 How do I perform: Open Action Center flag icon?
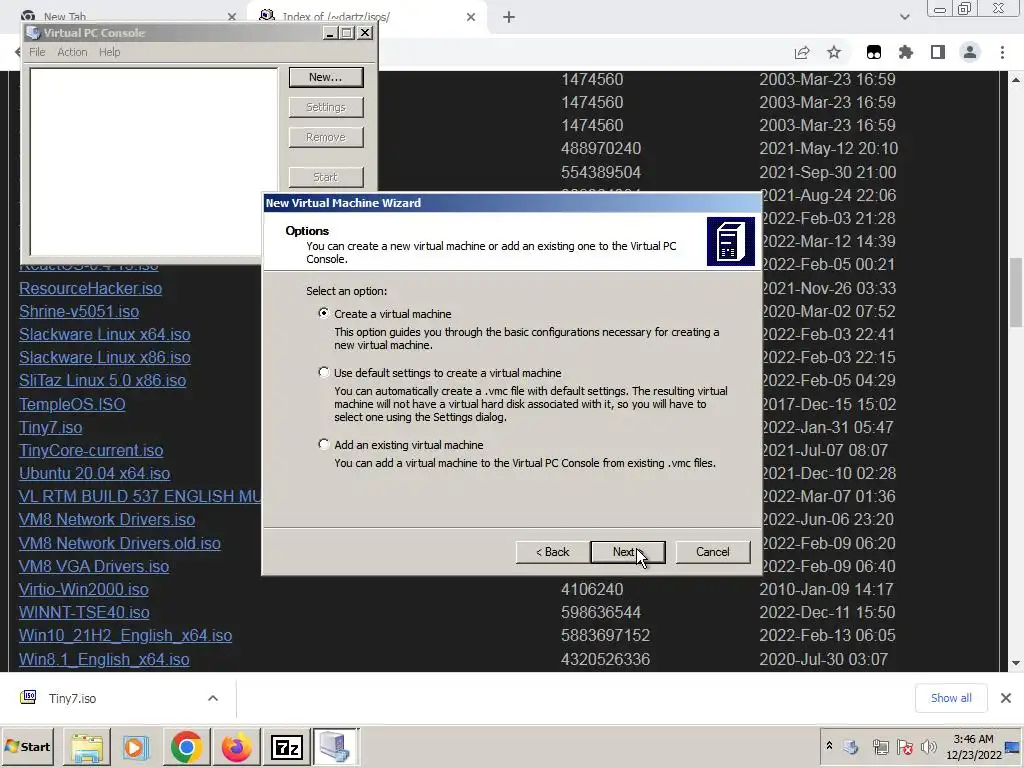click(x=904, y=746)
